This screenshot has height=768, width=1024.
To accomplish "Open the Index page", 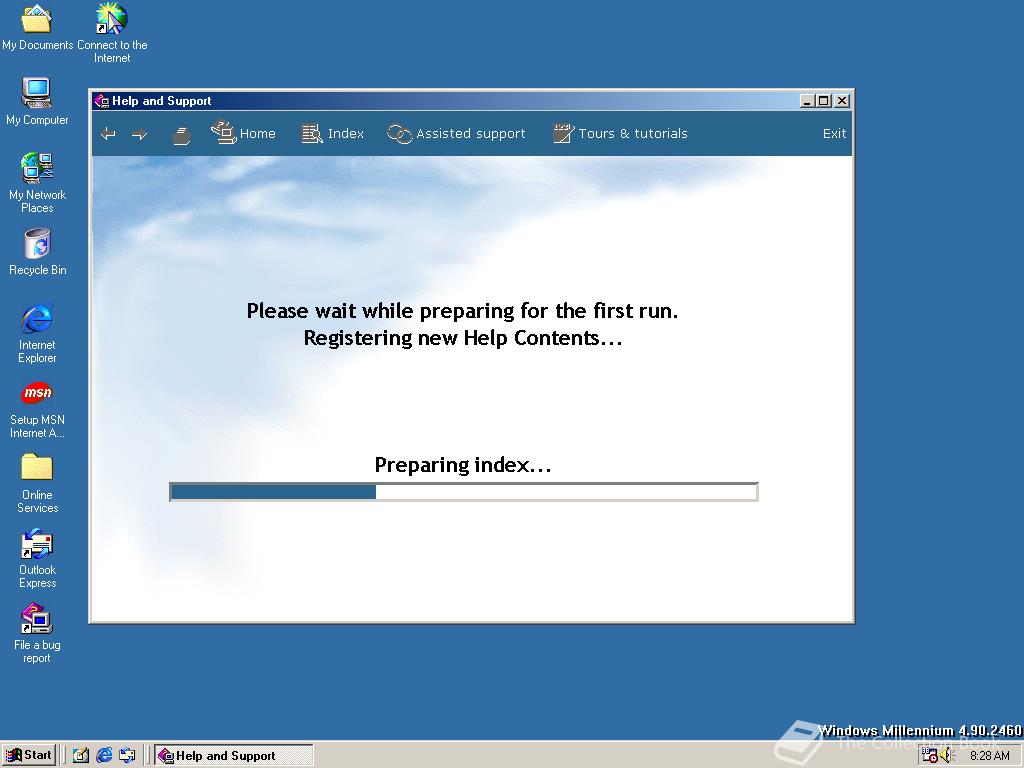I will [332, 133].
